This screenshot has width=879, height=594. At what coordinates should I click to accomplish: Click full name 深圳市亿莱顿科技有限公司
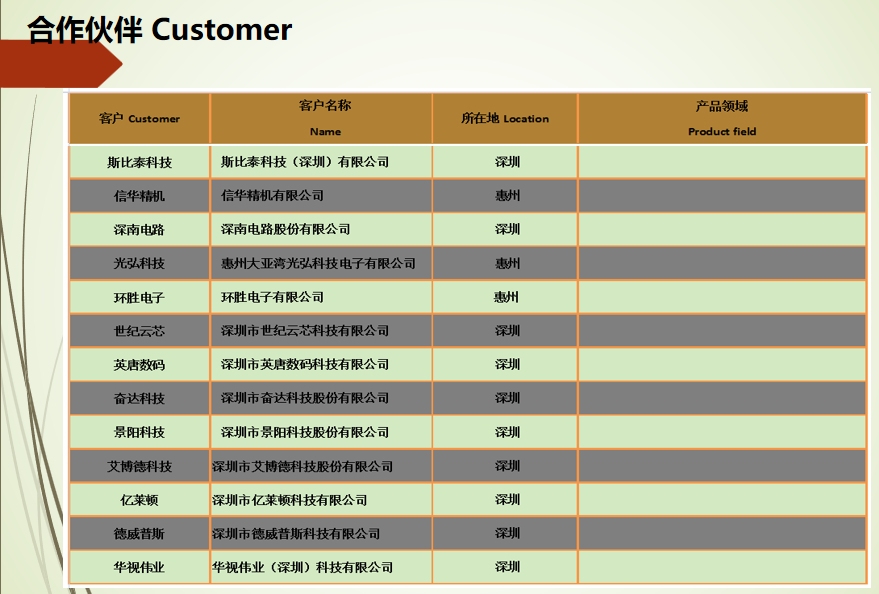[x=290, y=500]
